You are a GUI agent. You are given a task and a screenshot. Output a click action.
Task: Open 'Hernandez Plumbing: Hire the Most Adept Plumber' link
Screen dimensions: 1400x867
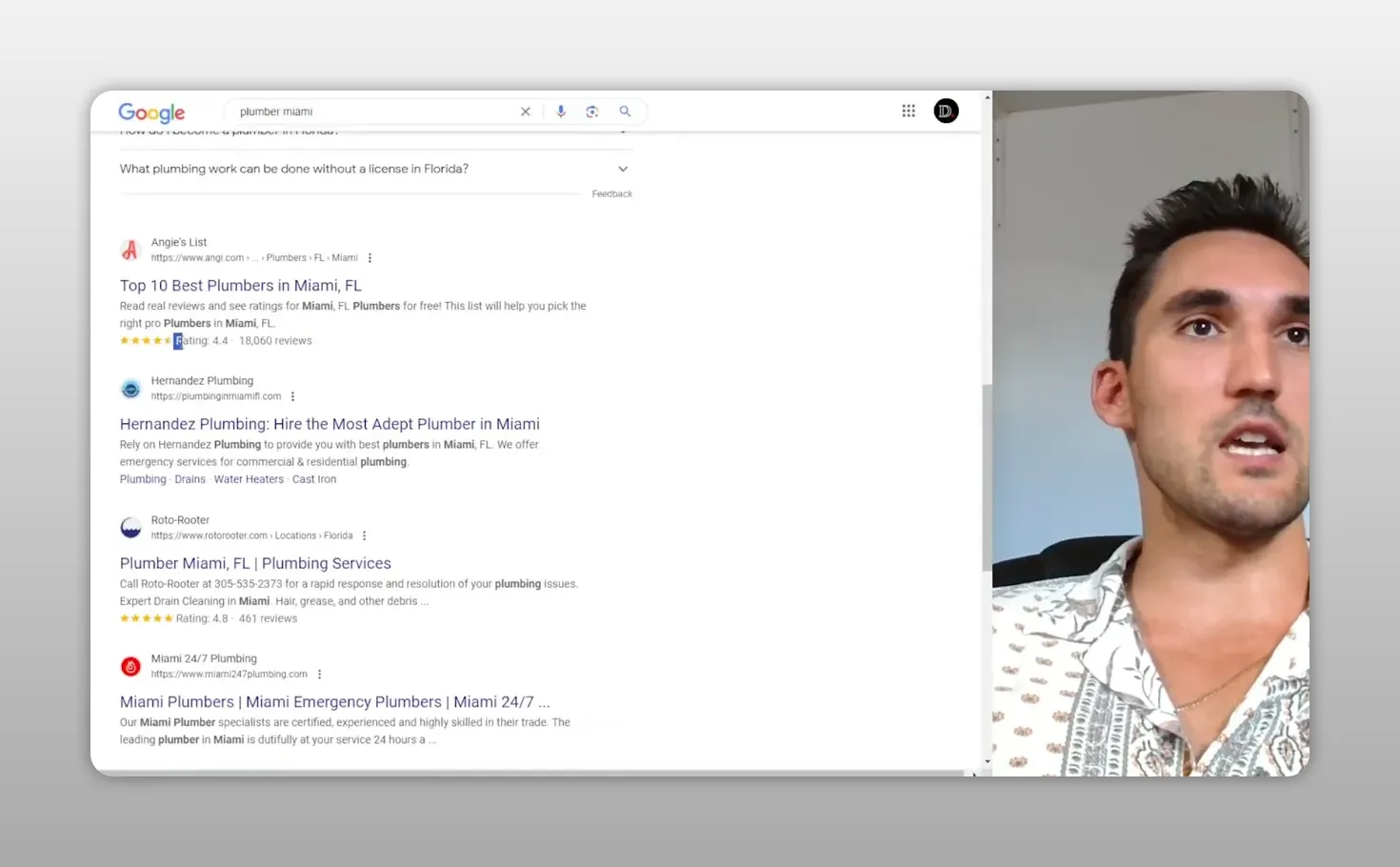coord(330,424)
